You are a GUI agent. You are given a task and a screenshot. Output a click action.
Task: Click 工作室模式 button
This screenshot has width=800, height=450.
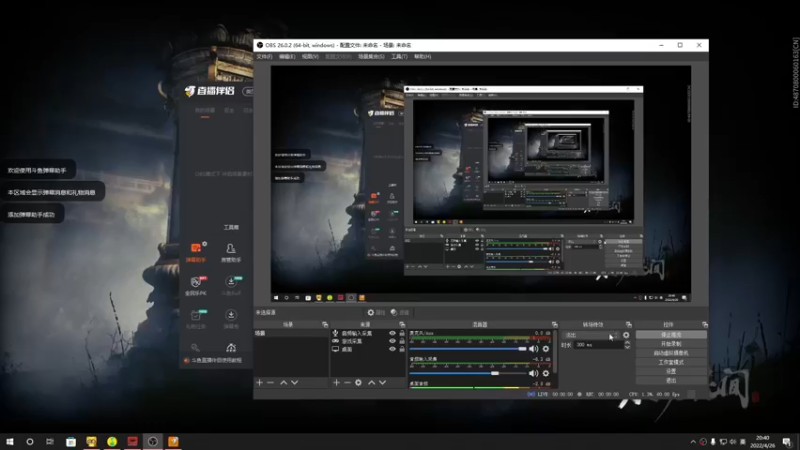[x=671, y=362]
